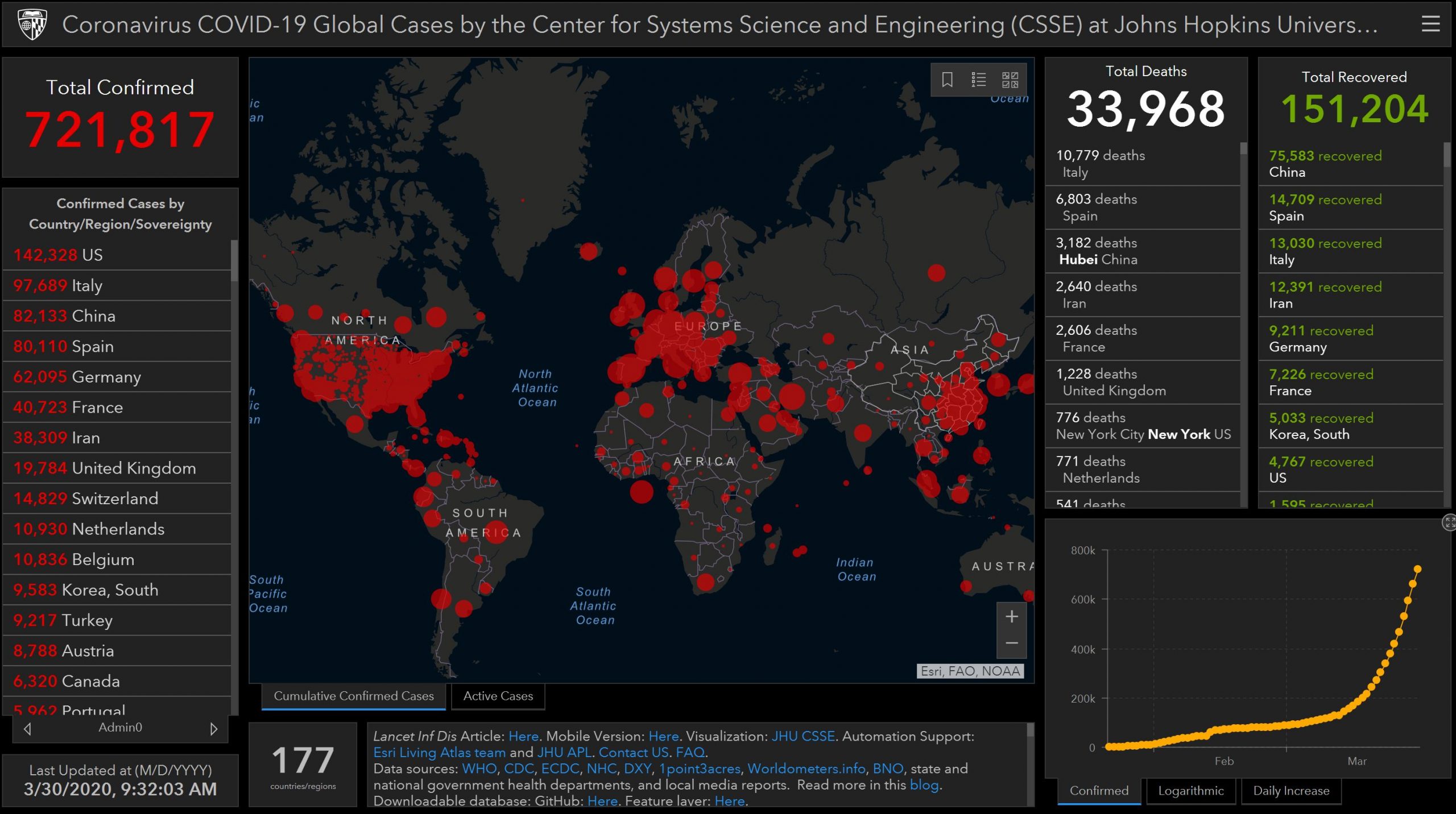Expand the chart panel to fullscreen
The image size is (1456, 814).
[x=1449, y=522]
